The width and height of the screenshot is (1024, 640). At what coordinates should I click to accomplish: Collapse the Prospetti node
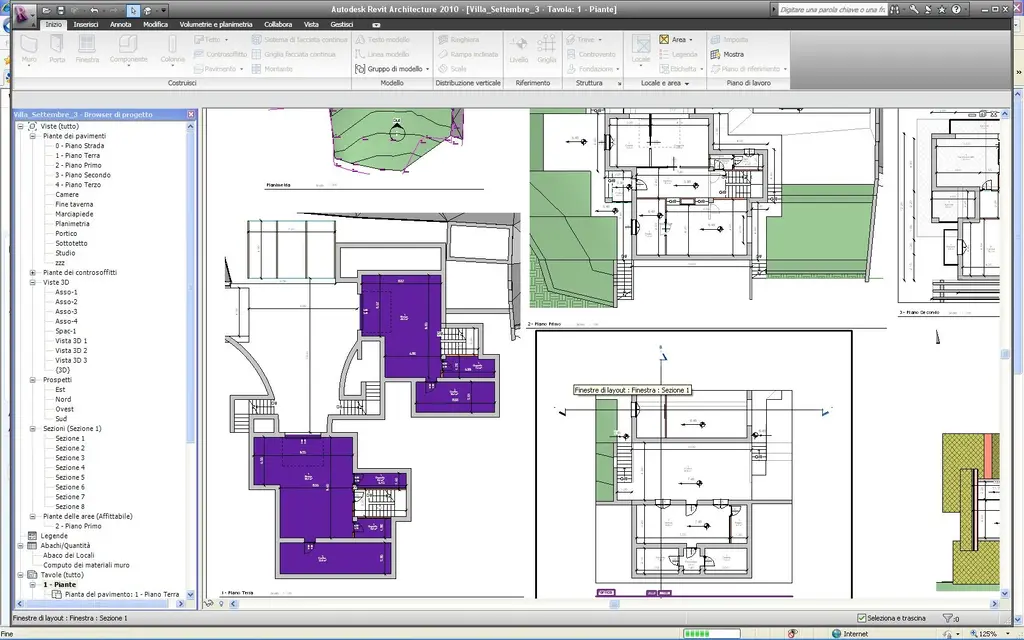pyautogui.click(x=33, y=379)
